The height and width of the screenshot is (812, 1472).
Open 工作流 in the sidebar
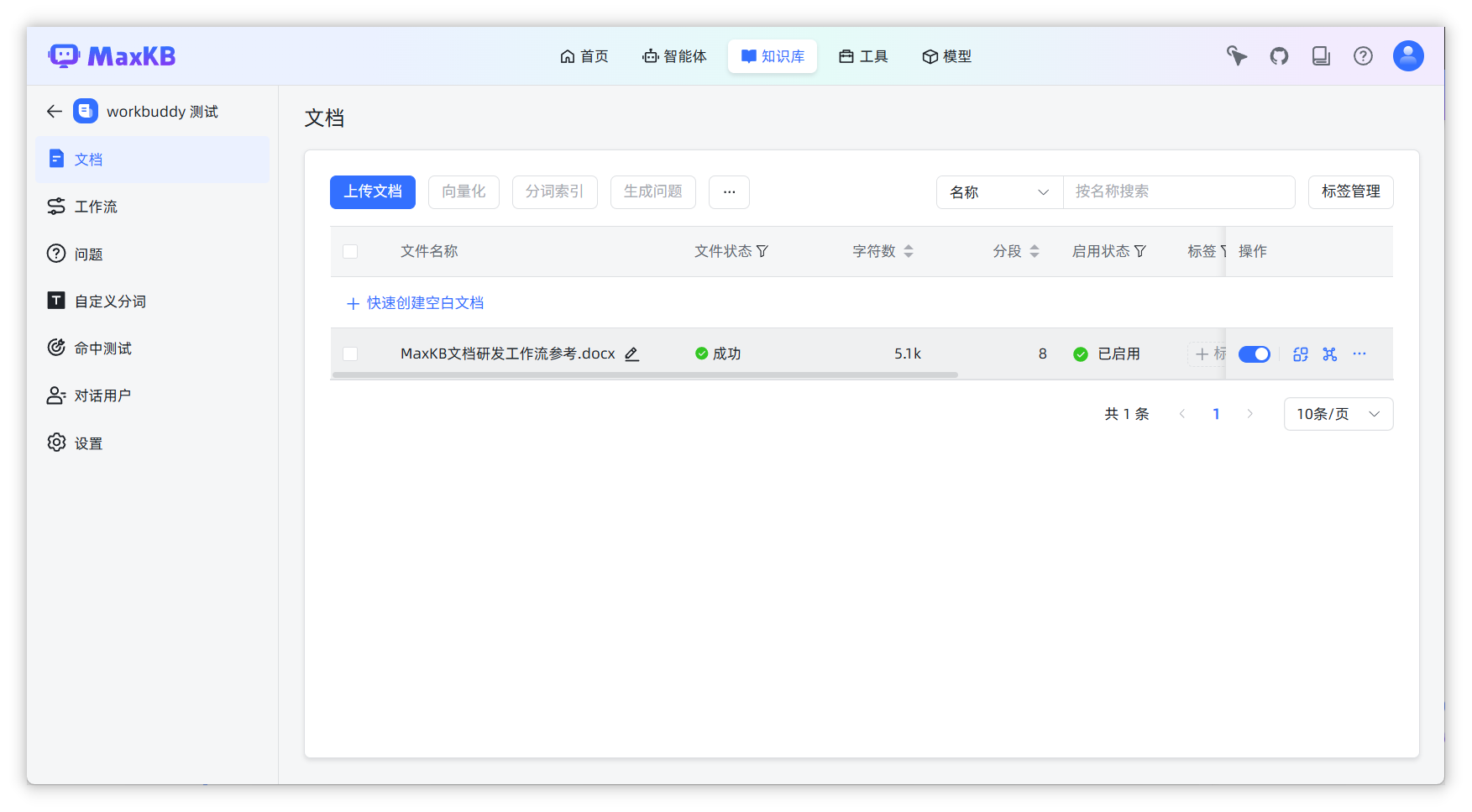[153, 207]
